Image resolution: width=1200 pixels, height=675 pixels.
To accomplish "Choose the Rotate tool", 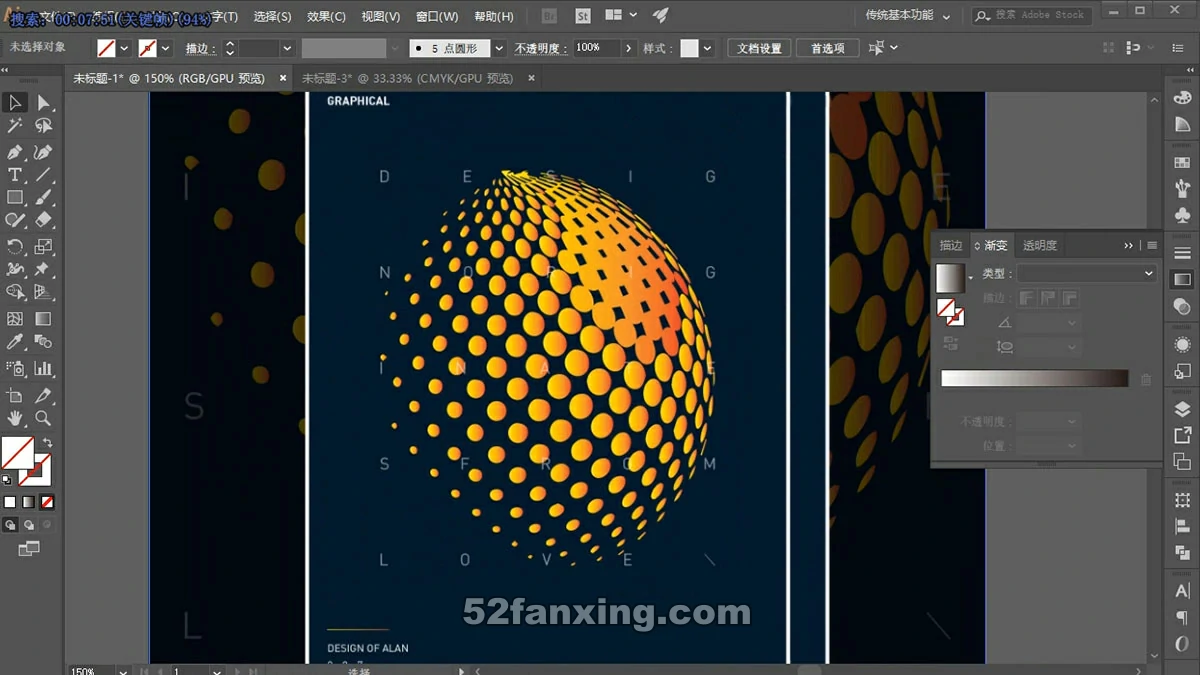I will point(15,247).
